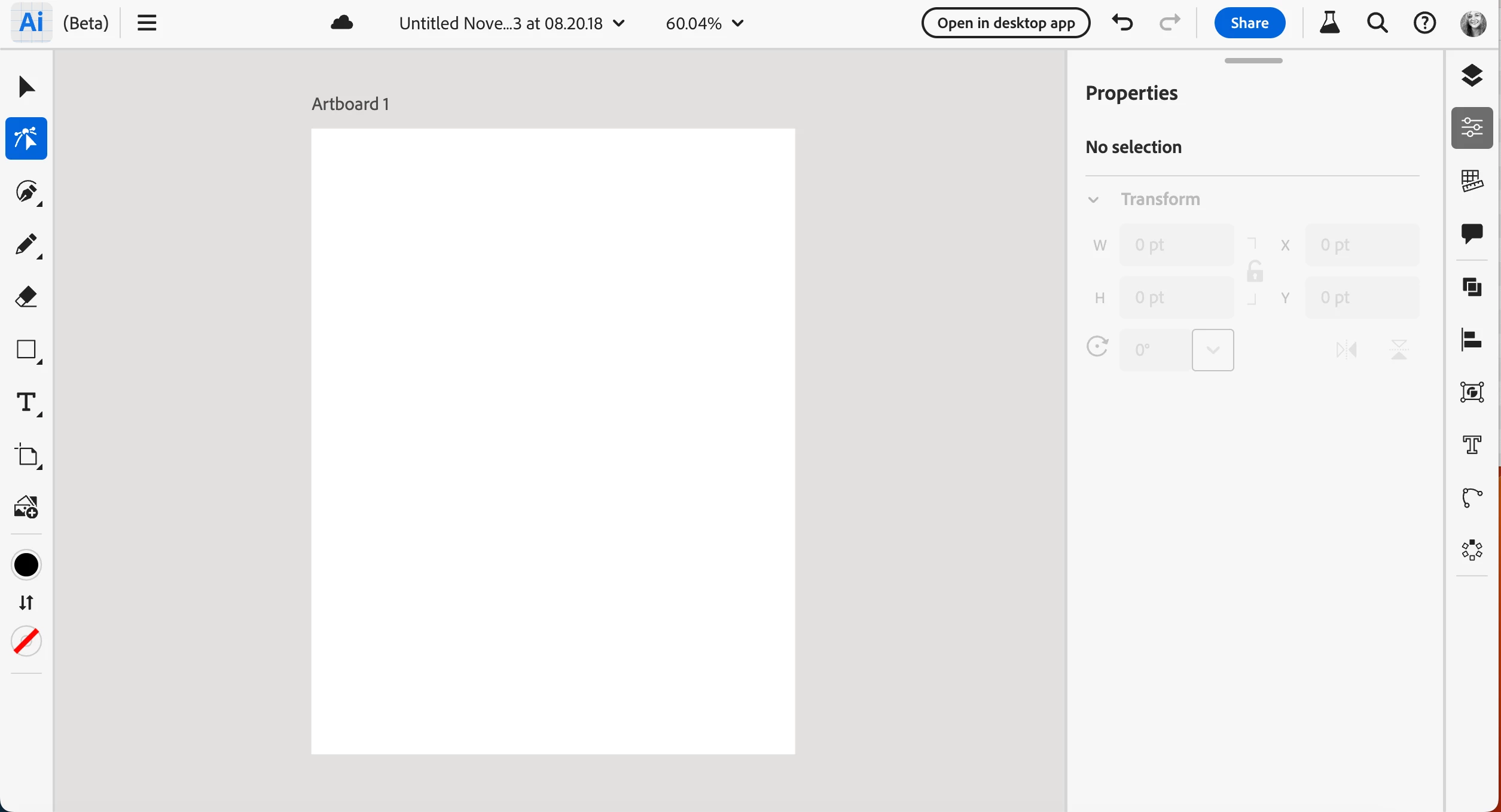Open the hamburger main menu
Image resolution: width=1501 pixels, height=812 pixels.
147,23
